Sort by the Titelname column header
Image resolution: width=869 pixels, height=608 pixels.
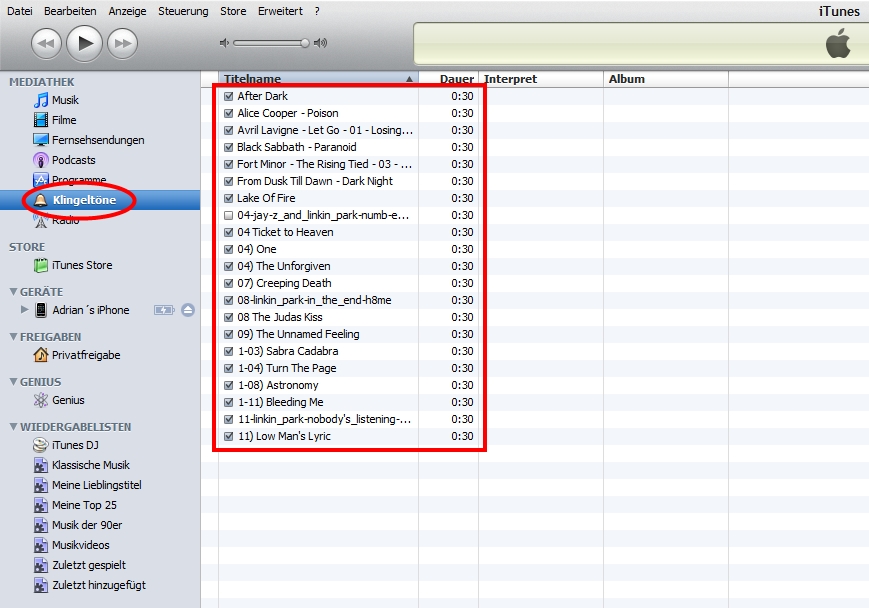coord(319,79)
